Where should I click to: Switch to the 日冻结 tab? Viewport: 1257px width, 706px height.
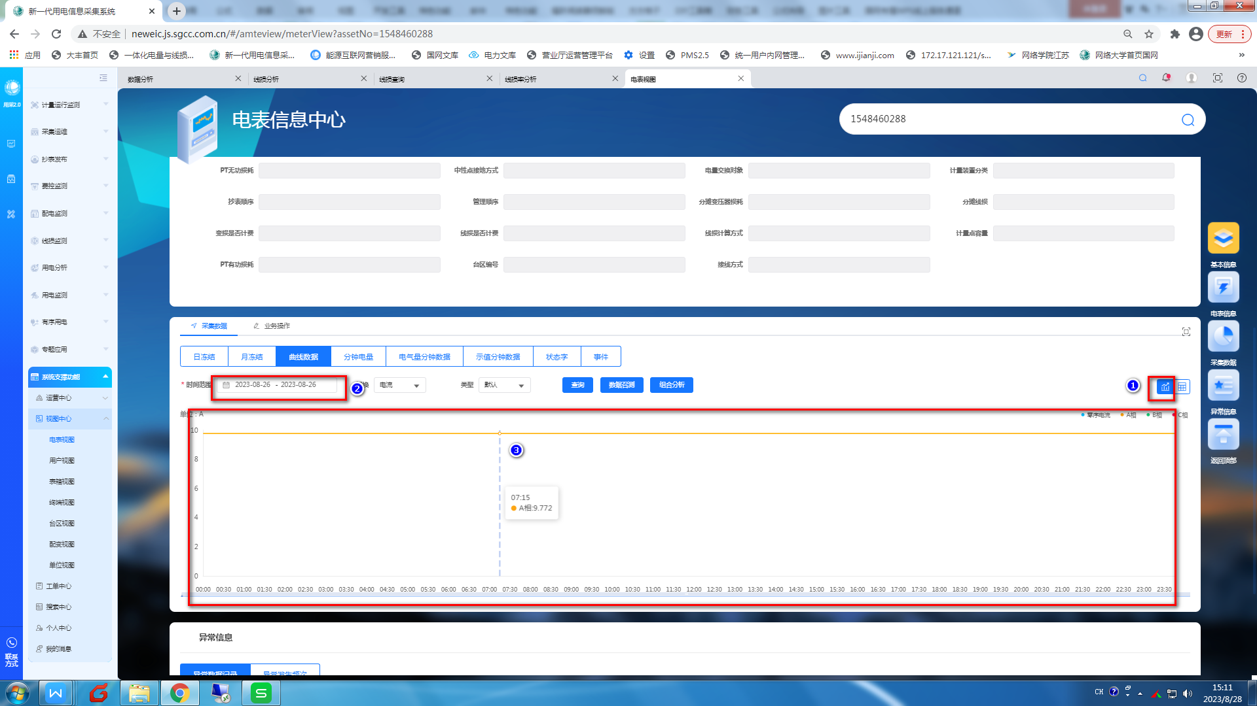(204, 357)
